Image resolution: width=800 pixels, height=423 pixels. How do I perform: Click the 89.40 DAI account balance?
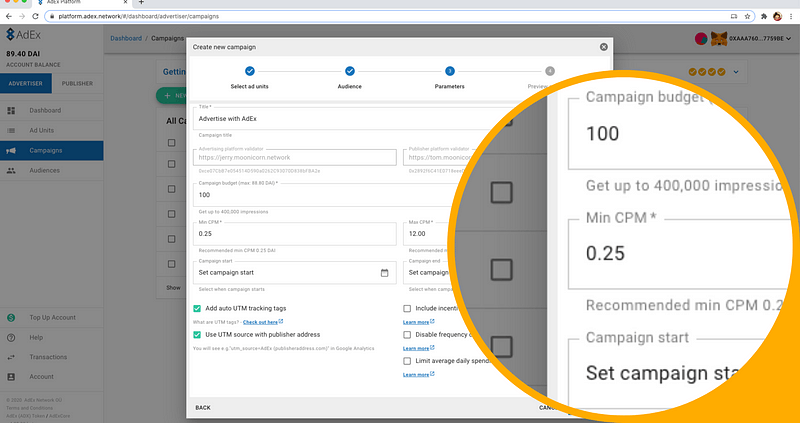click(x=23, y=54)
